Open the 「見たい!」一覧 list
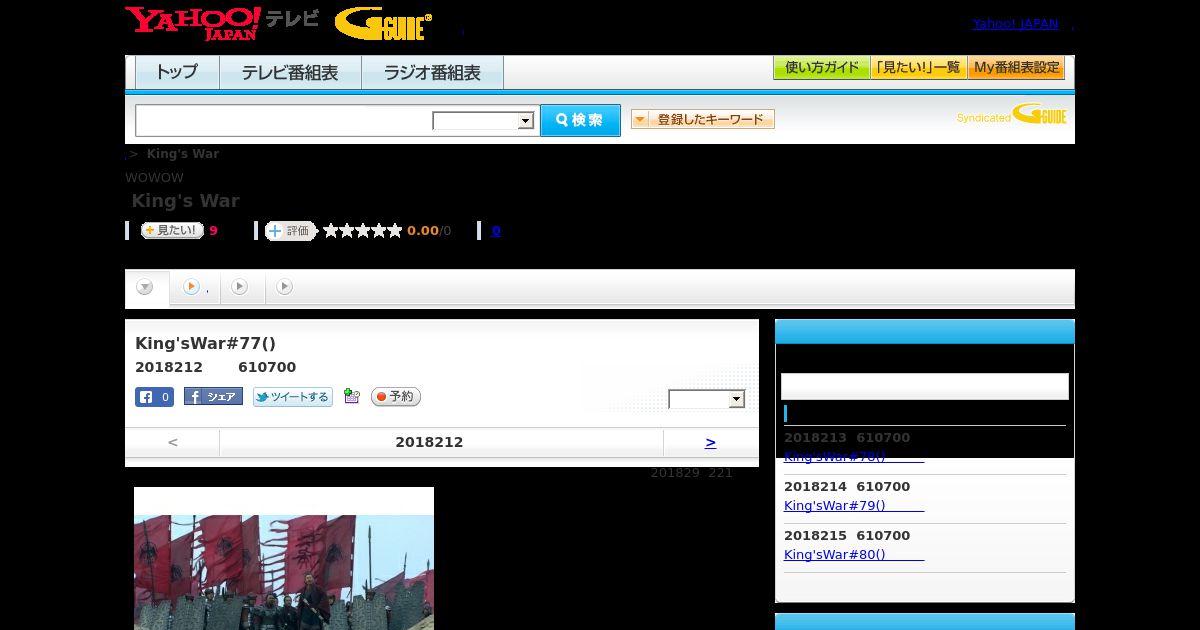 pos(919,68)
